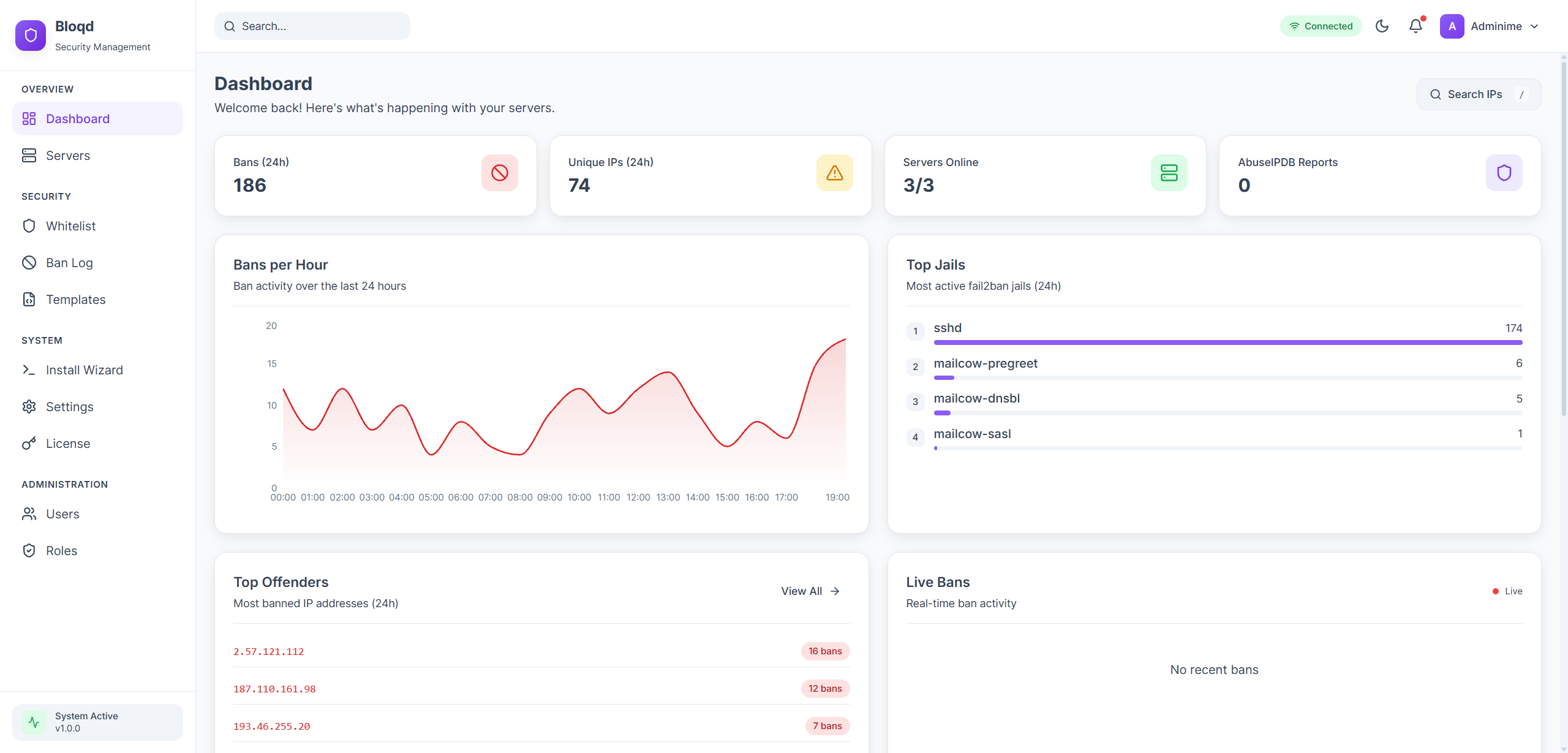Click the notification bell icon
The image size is (1568, 753).
(1415, 26)
